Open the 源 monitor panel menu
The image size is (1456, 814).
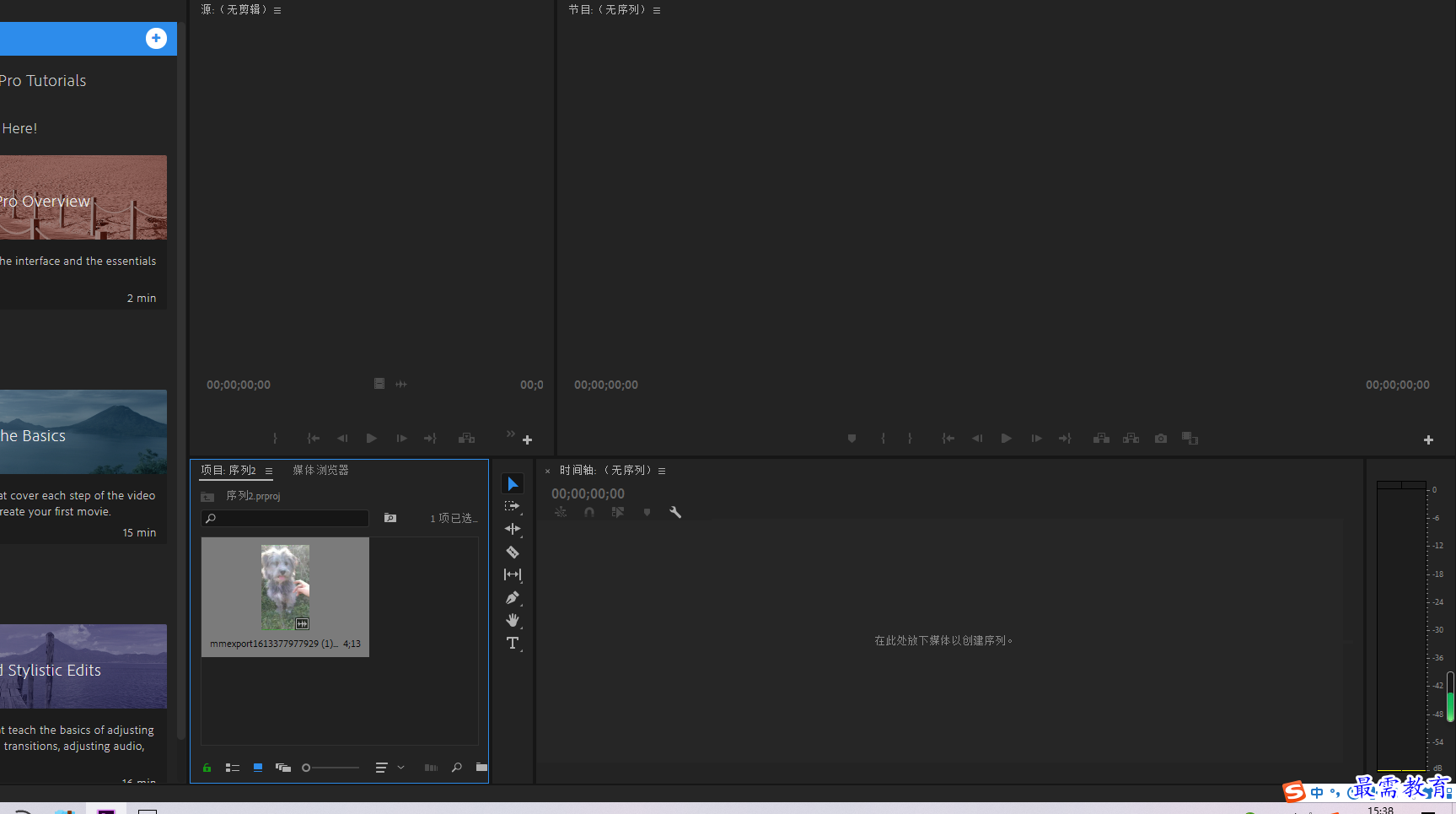277,10
